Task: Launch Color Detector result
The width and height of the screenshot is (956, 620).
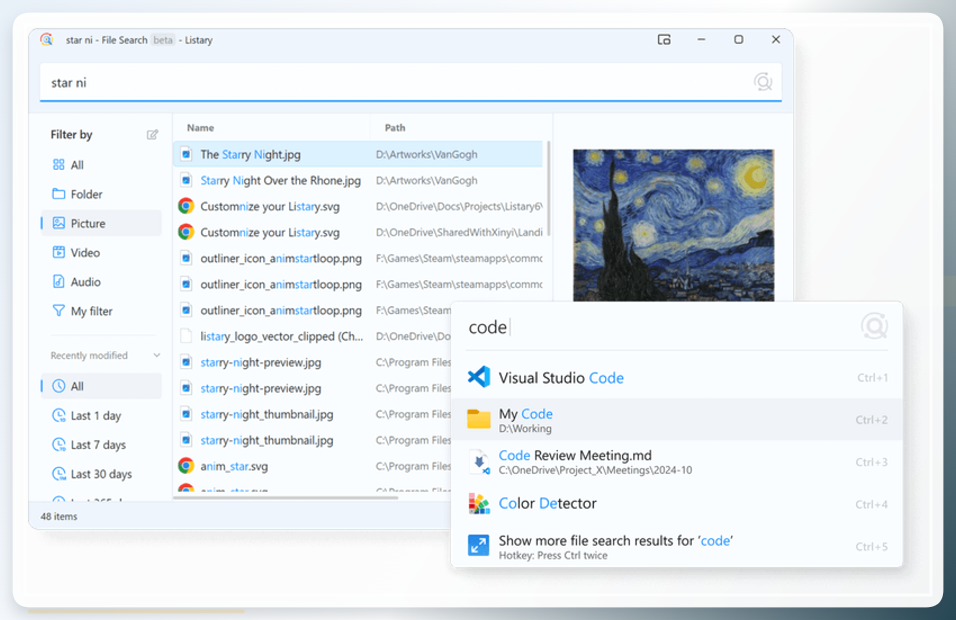Action: pyautogui.click(x=677, y=504)
